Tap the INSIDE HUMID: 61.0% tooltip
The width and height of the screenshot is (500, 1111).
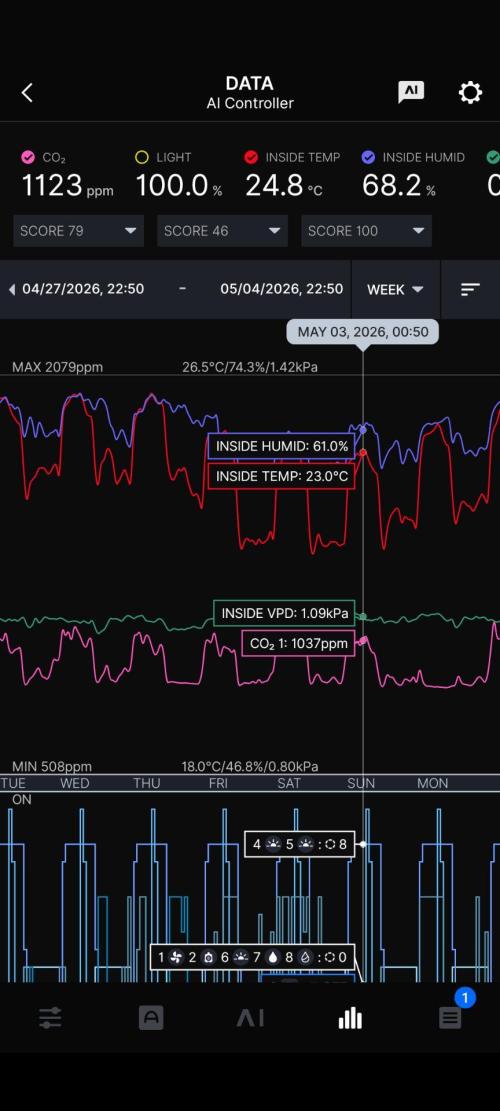[282, 446]
